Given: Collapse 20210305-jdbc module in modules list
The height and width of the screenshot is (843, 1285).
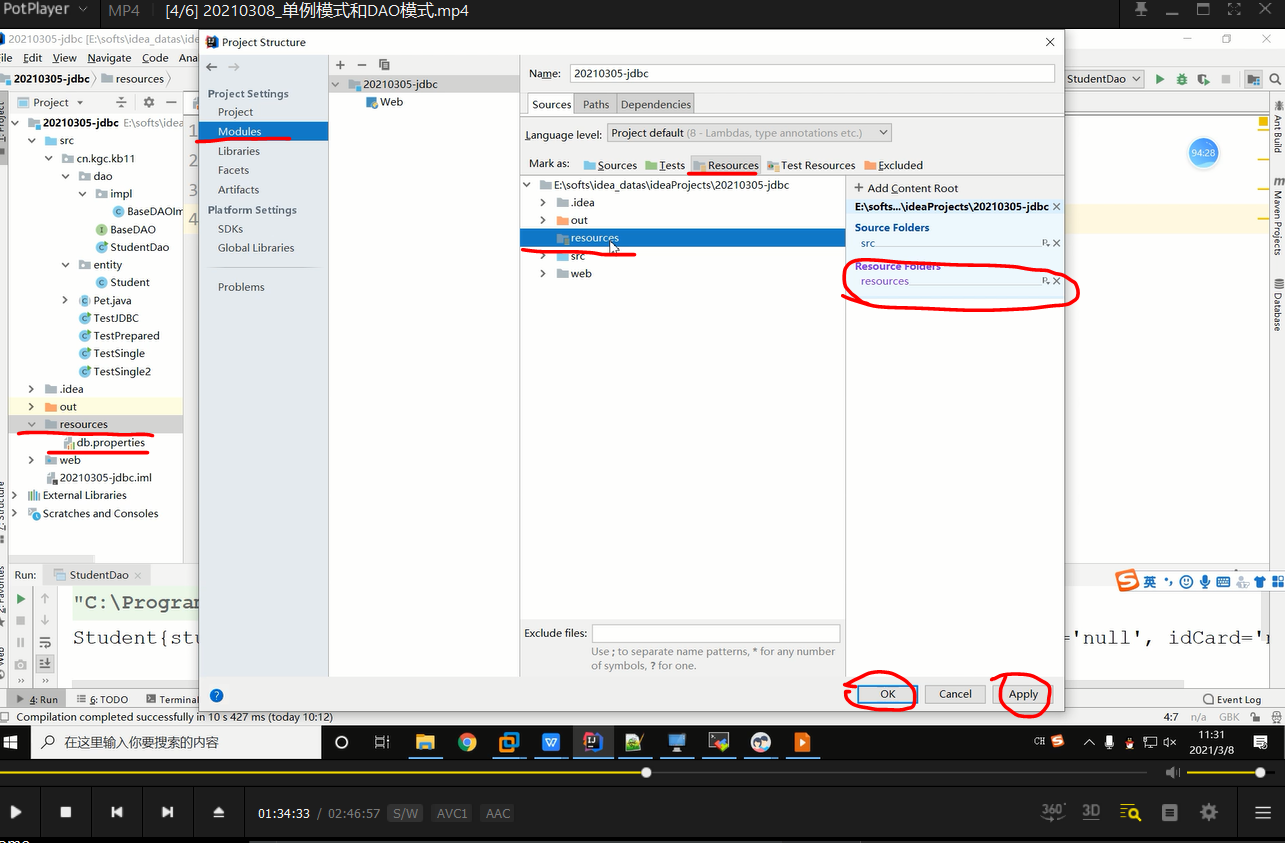Looking at the screenshot, I should point(337,85).
